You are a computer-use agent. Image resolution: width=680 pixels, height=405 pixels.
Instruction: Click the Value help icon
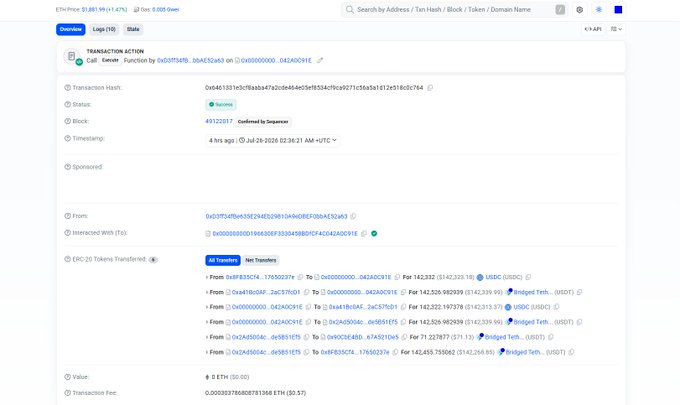[x=68, y=377]
